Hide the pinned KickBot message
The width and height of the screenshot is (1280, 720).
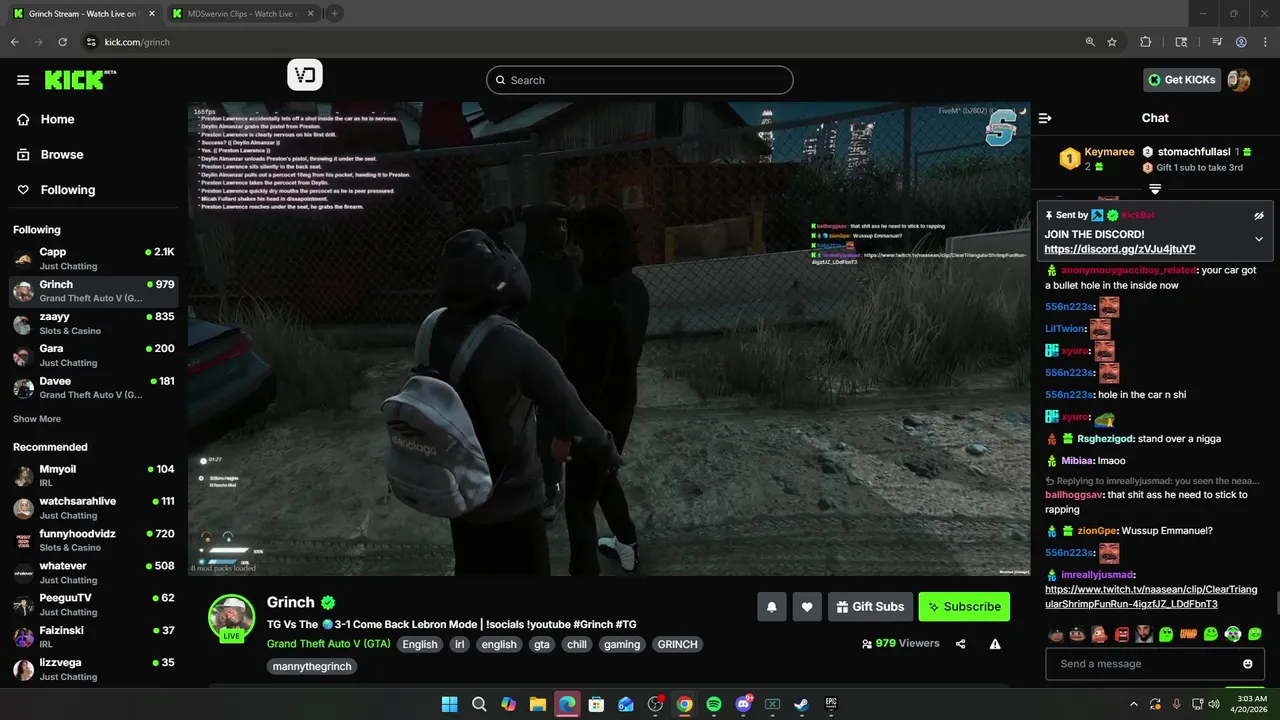tap(1259, 215)
